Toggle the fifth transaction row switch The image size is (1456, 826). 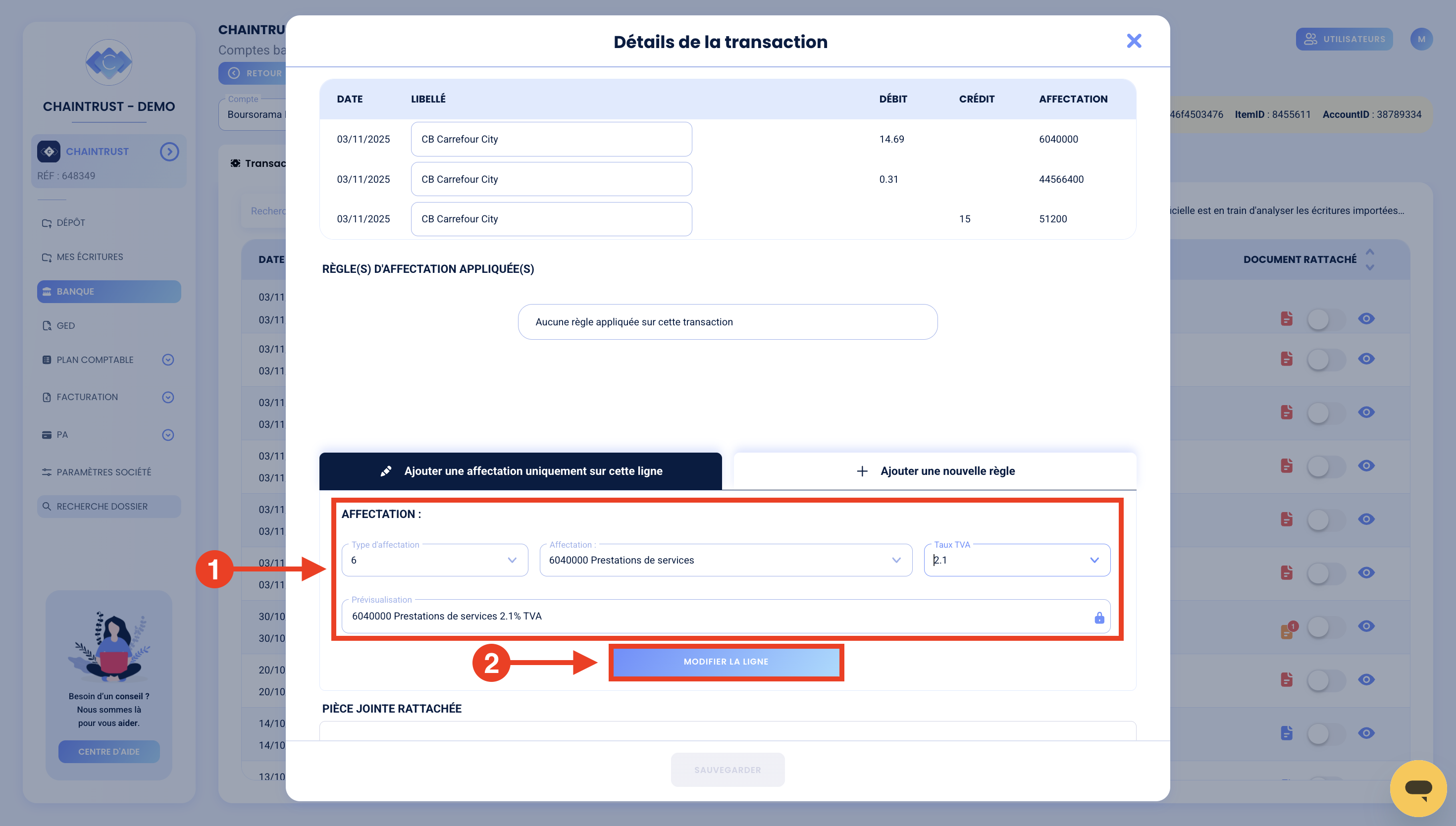pyautogui.click(x=1326, y=519)
